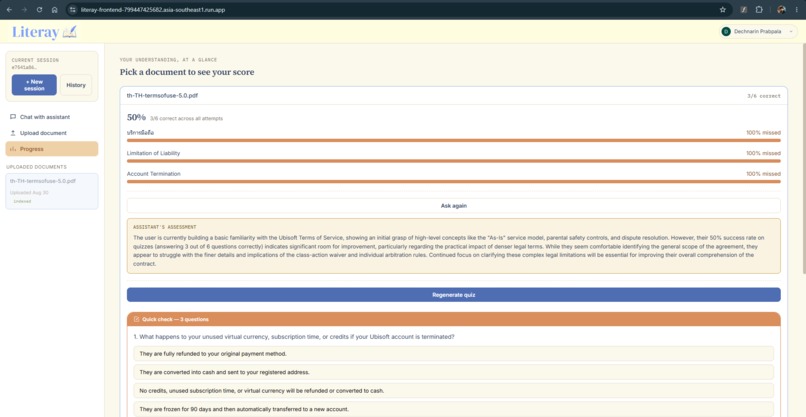Click the green user avatar circle
The width and height of the screenshot is (806, 417).
726,32
